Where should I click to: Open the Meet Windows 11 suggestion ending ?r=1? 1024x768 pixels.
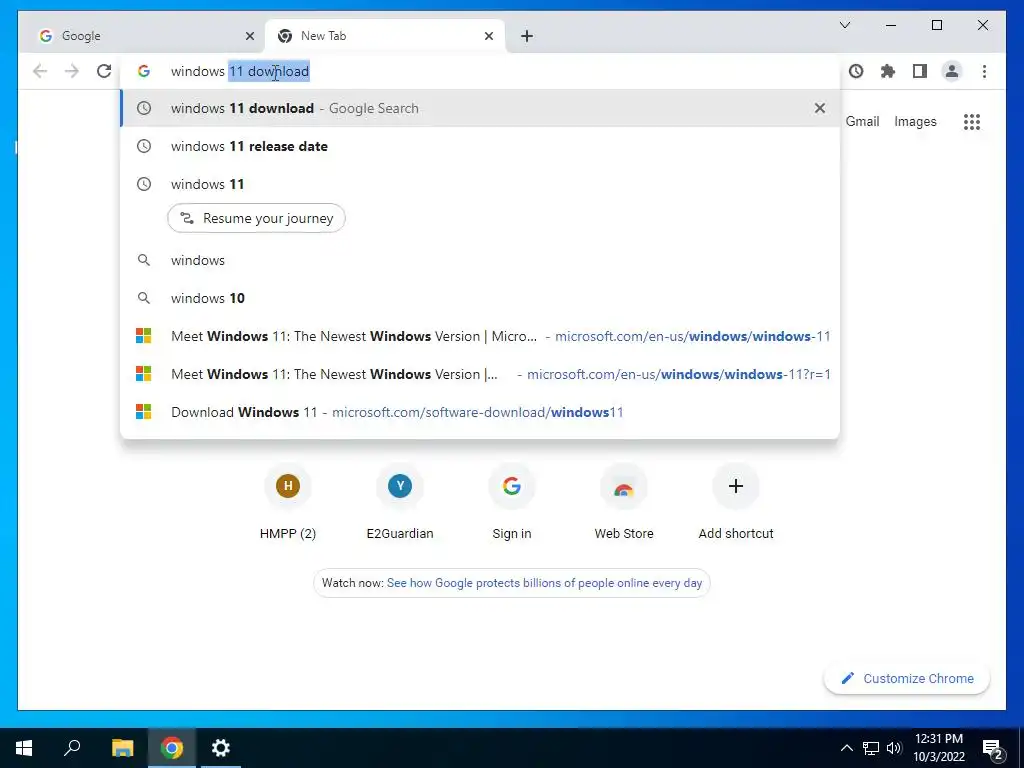click(x=480, y=374)
